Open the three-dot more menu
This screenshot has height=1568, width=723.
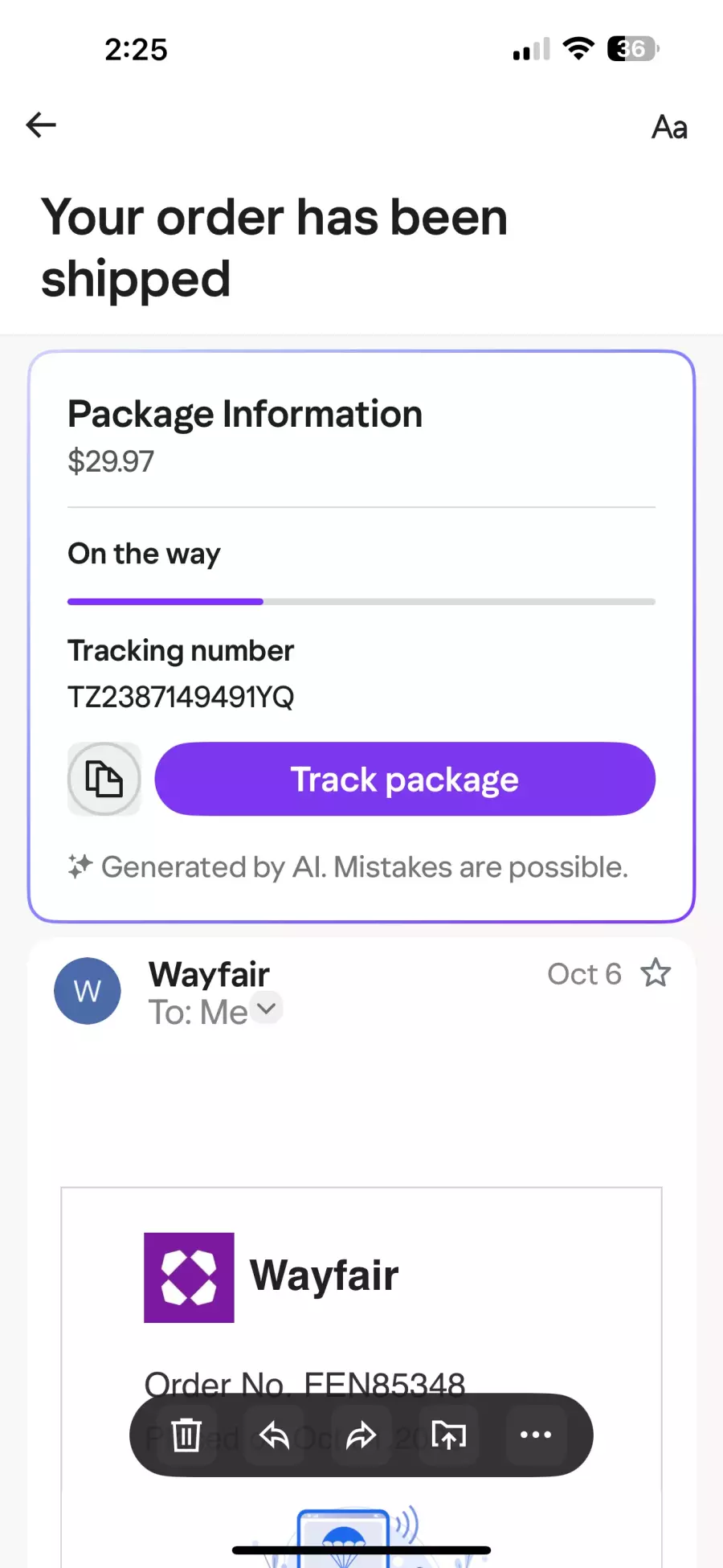pos(536,1435)
